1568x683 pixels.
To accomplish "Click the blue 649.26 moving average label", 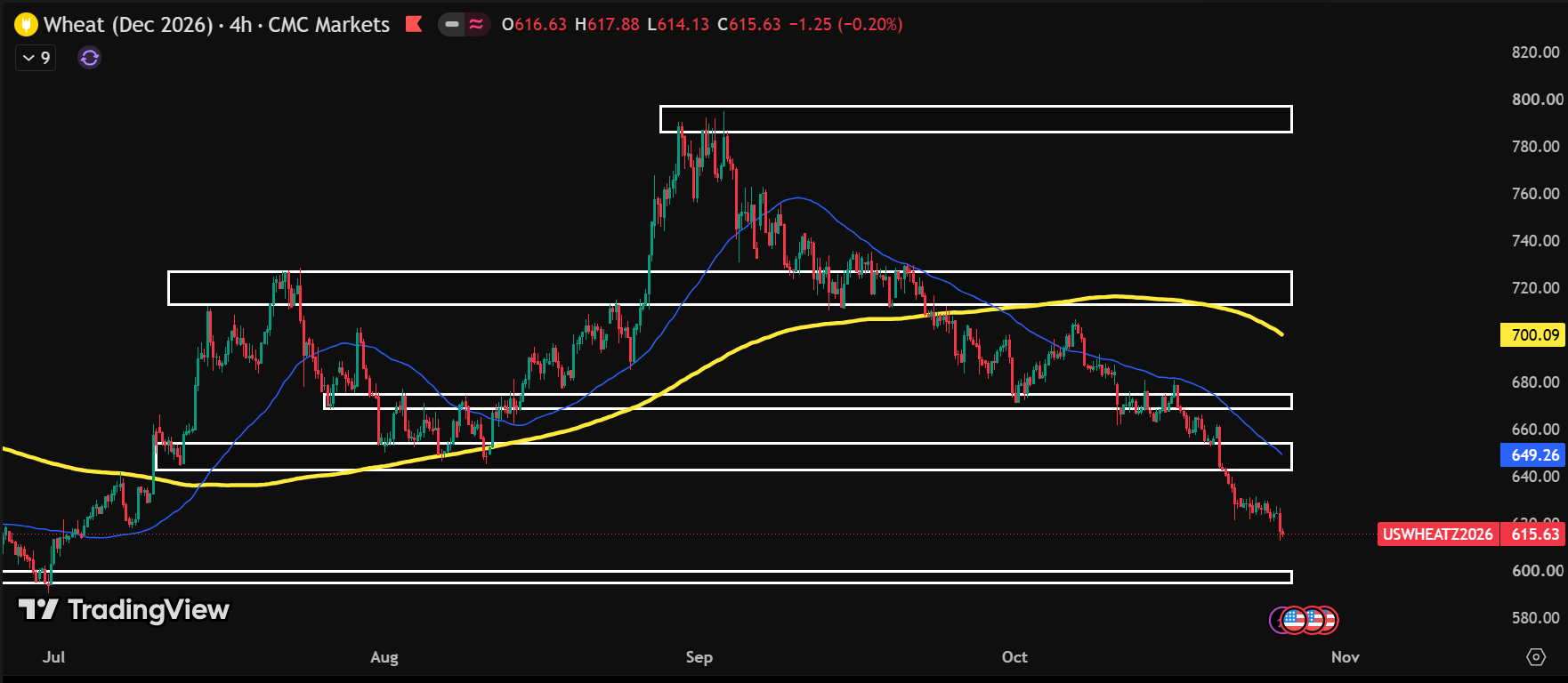I will tap(1533, 455).
